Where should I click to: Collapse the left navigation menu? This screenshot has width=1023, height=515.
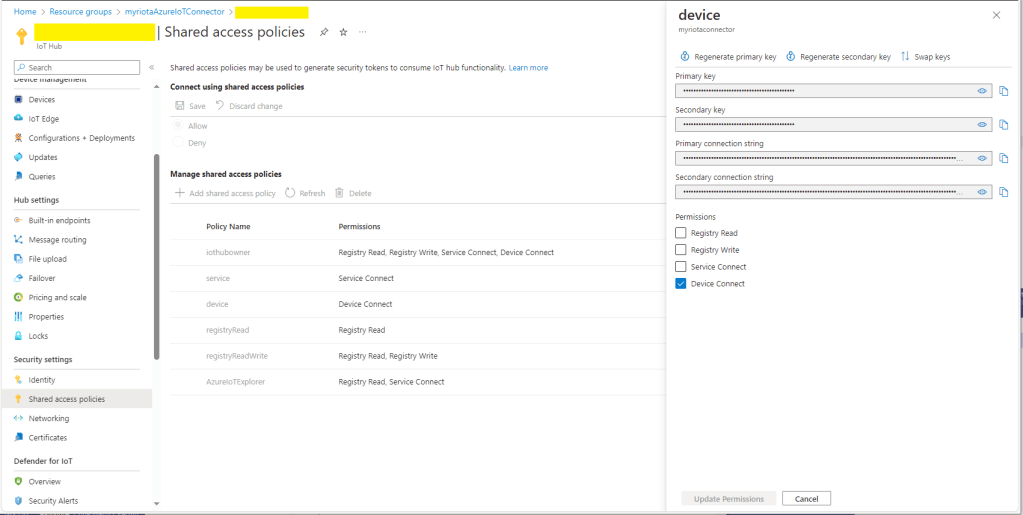tap(151, 67)
